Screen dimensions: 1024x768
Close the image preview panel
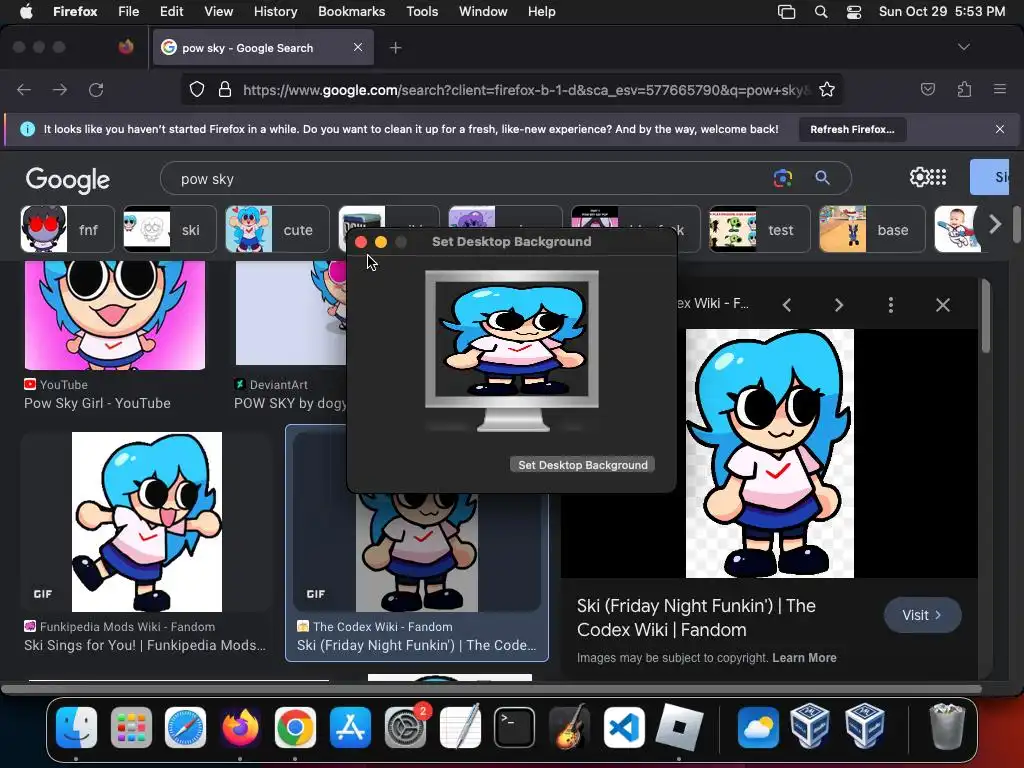click(942, 305)
